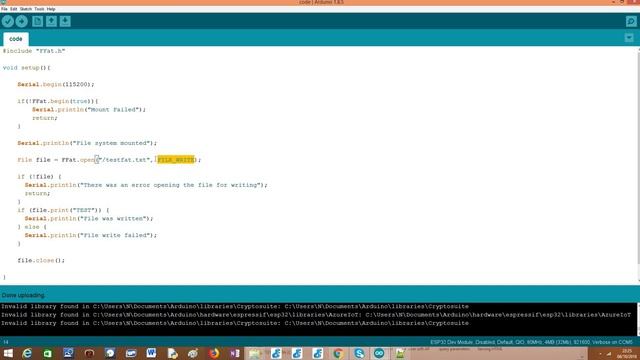Click the file.print("TEST") condition line
The height and width of the screenshot is (360, 640).
click(x=63, y=210)
